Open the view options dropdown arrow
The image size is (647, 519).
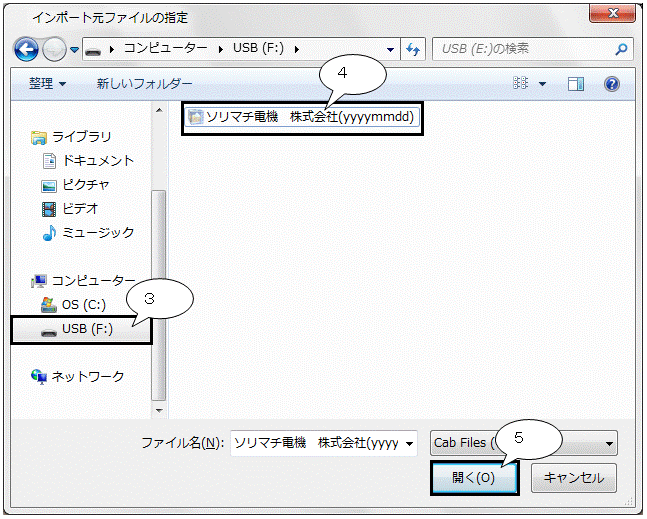tap(543, 84)
